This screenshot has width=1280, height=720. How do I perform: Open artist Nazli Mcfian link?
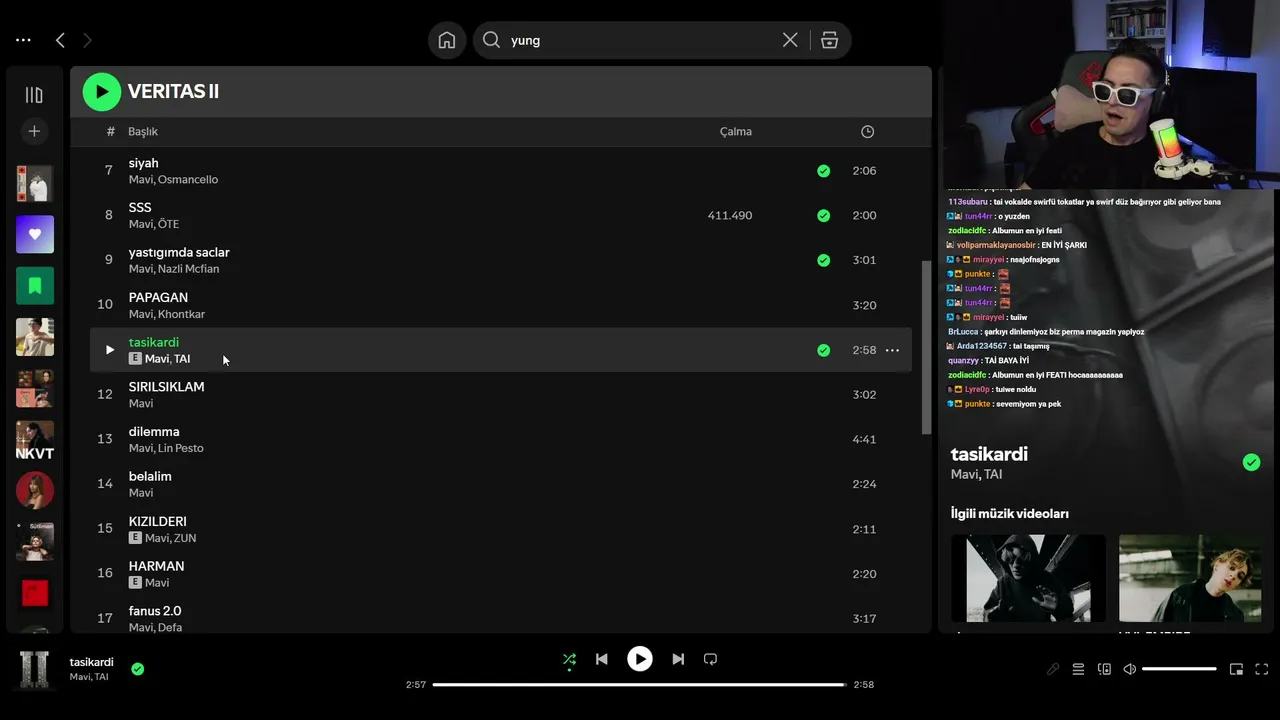[x=188, y=269]
